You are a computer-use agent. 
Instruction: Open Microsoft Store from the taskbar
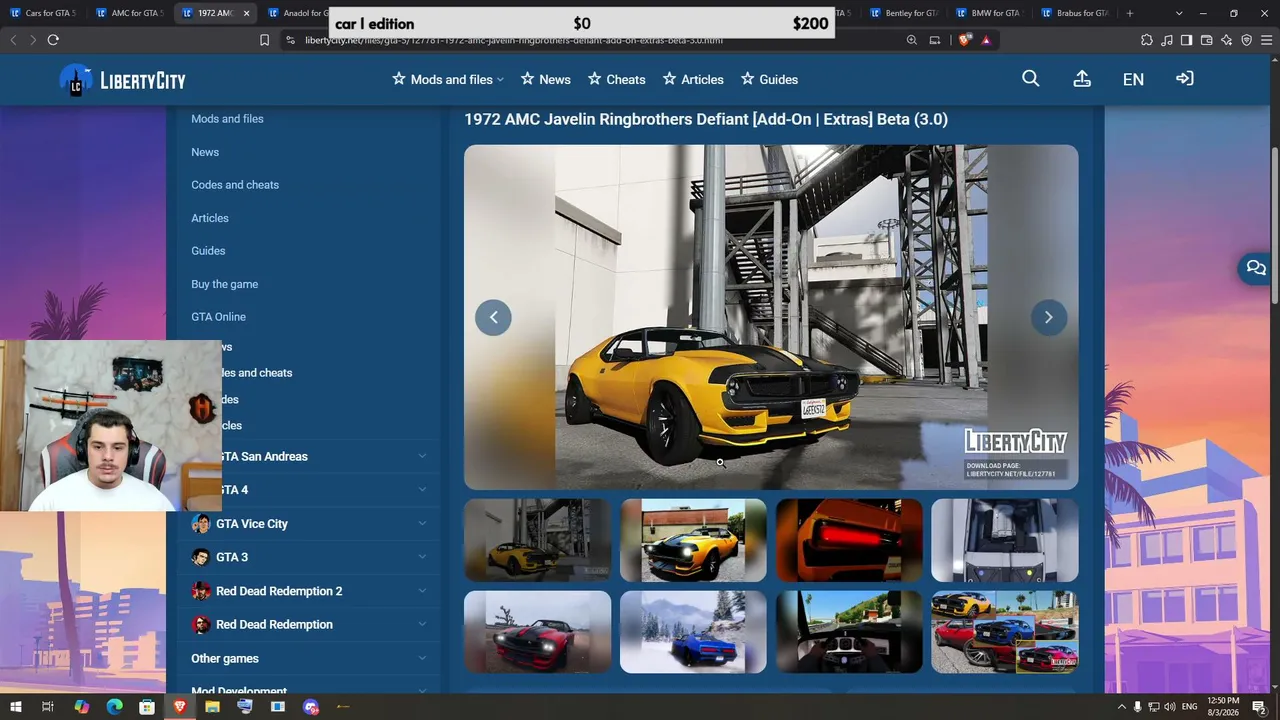coord(147,707)
